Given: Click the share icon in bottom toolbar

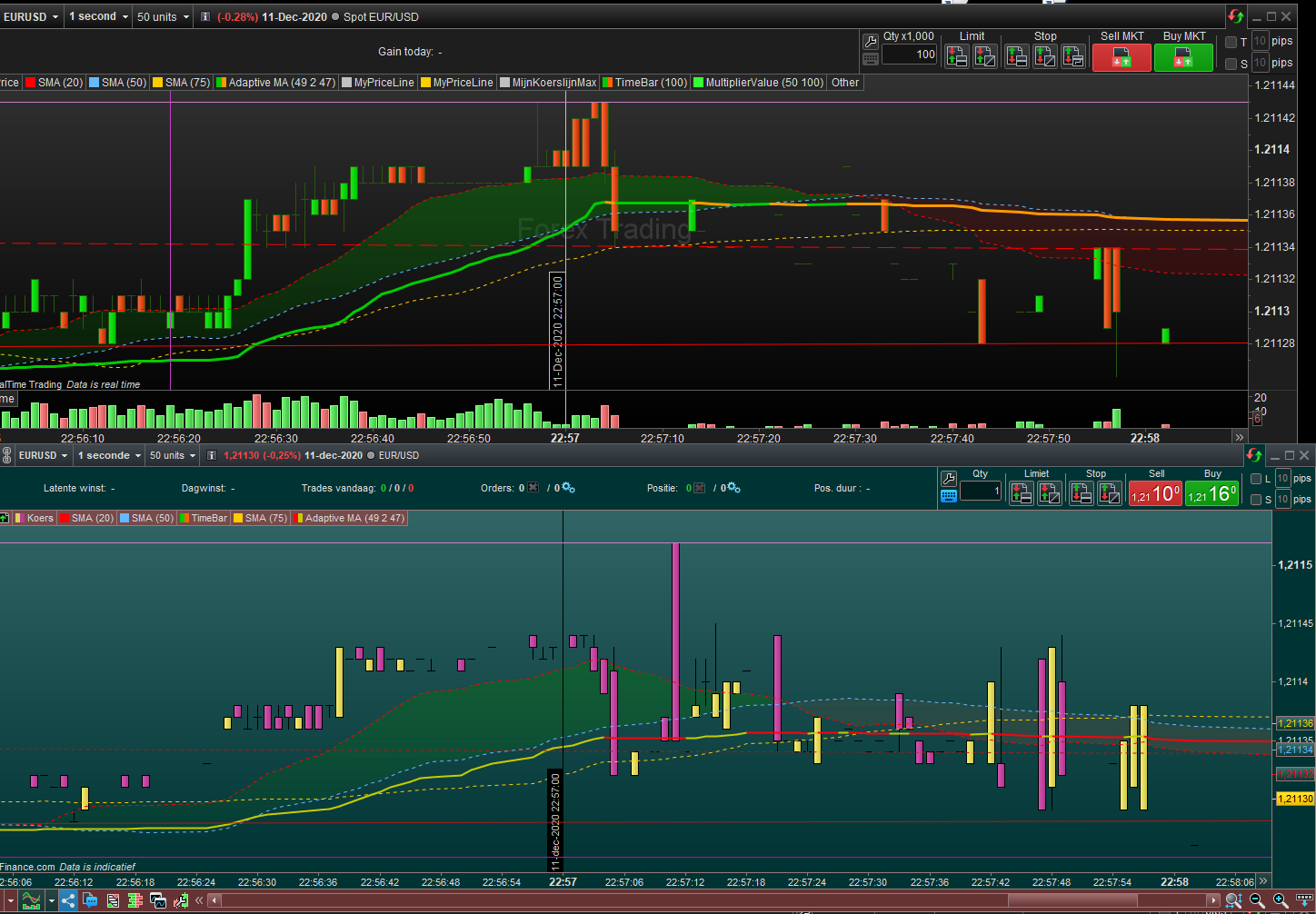Looking at the screenshot, I should [69, 900].
